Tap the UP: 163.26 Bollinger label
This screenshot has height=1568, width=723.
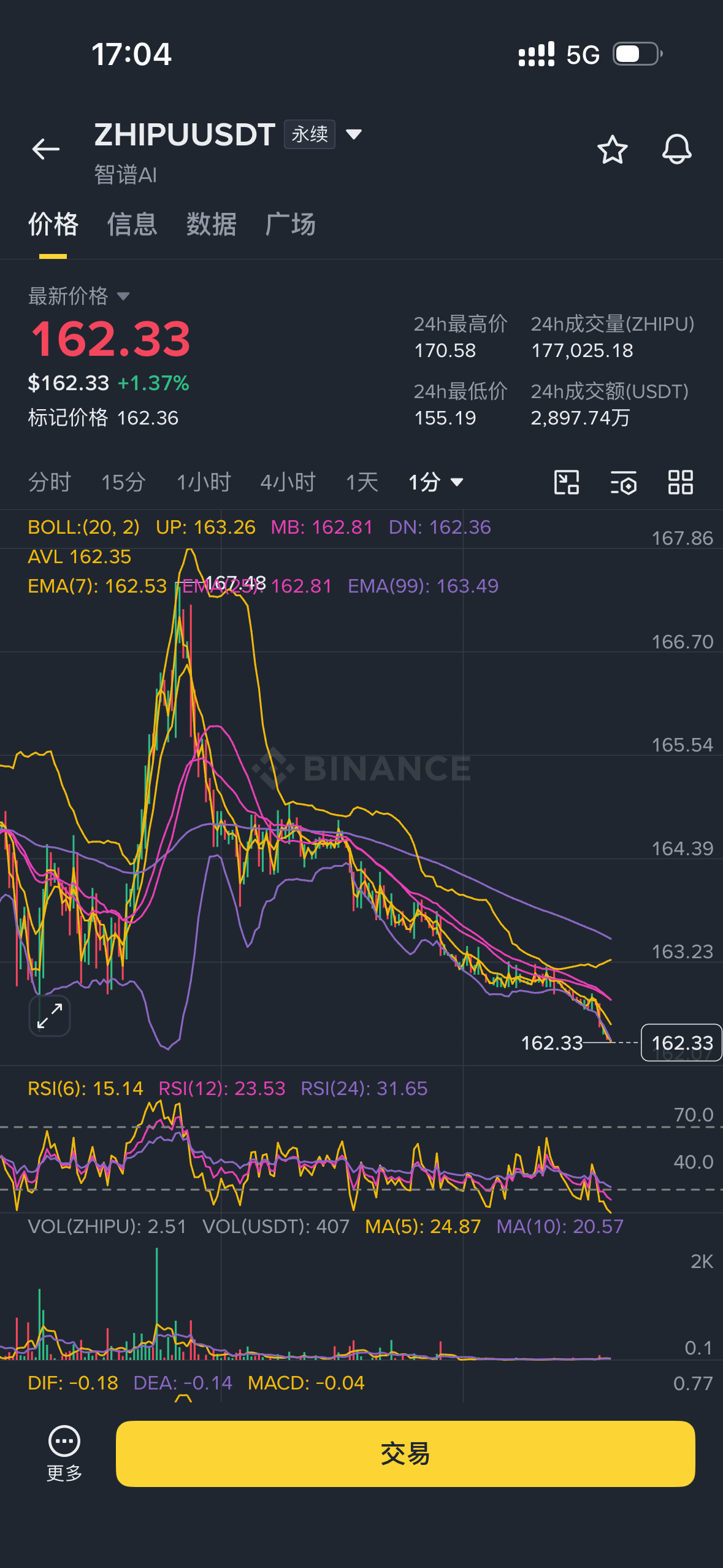[205, 527]
